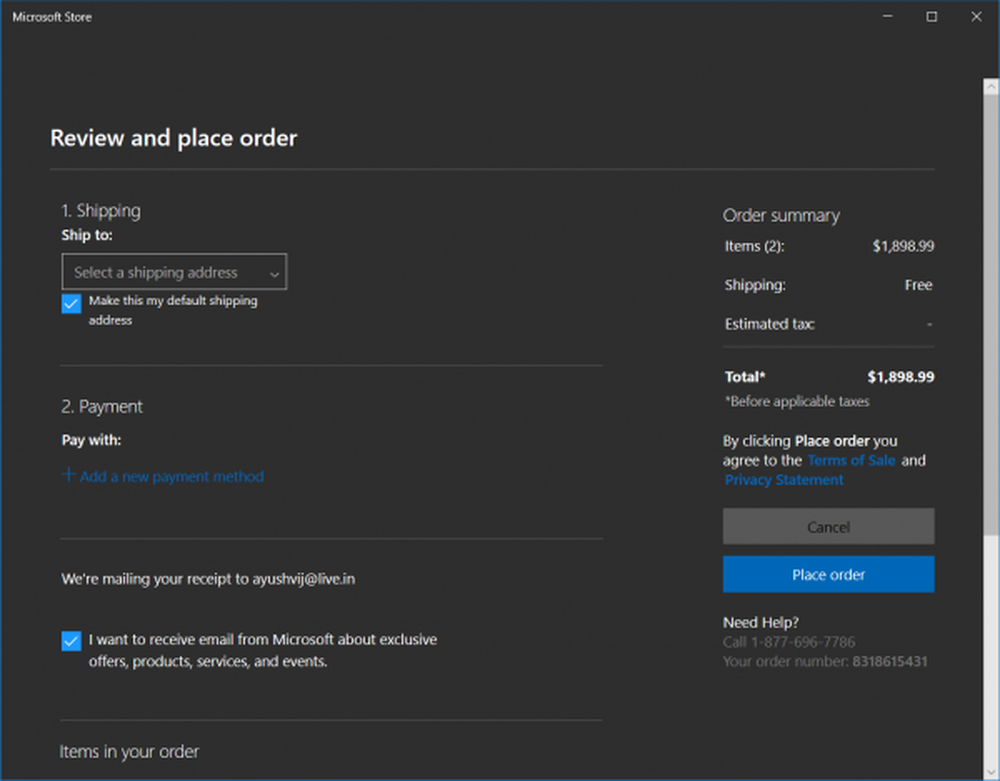Close the Microsoft Store window
The width and height of the screenshot is (1000, 781).
point(977,16)
